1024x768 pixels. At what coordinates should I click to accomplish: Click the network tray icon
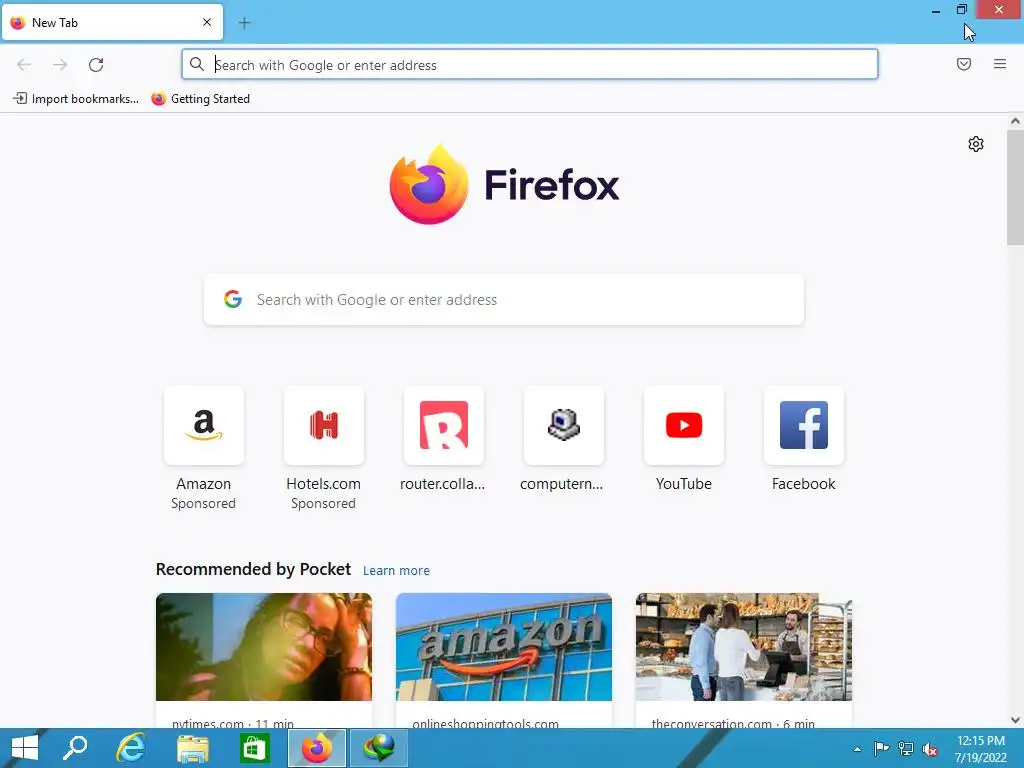pos(906,748)
